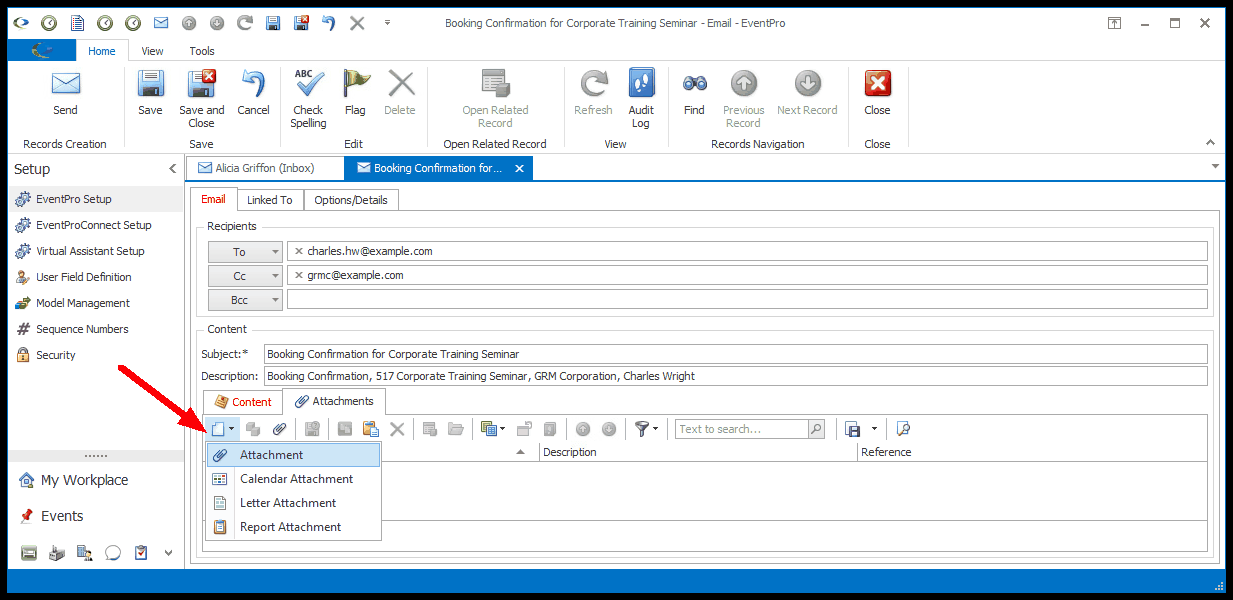Open the Options/Details tab
The height and width of the screenshot is (600, 1233).
coord(351,200)
